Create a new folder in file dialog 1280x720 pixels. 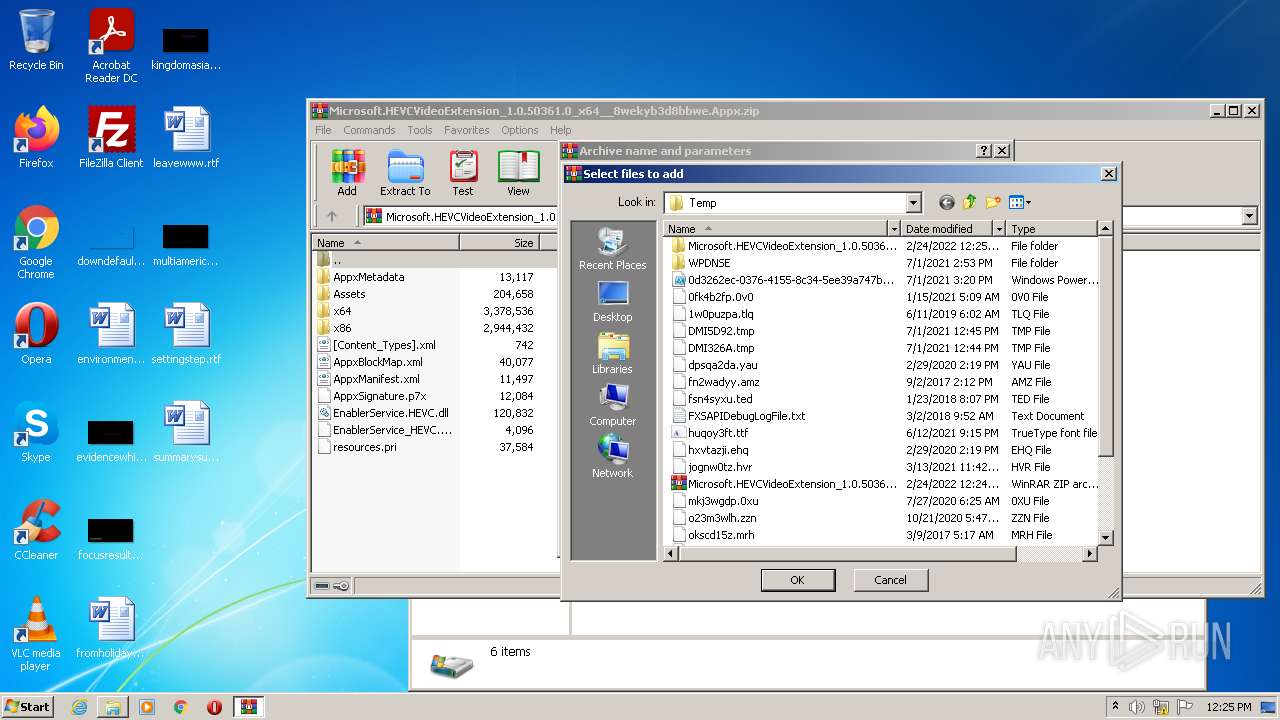click(x=993, y=203)
